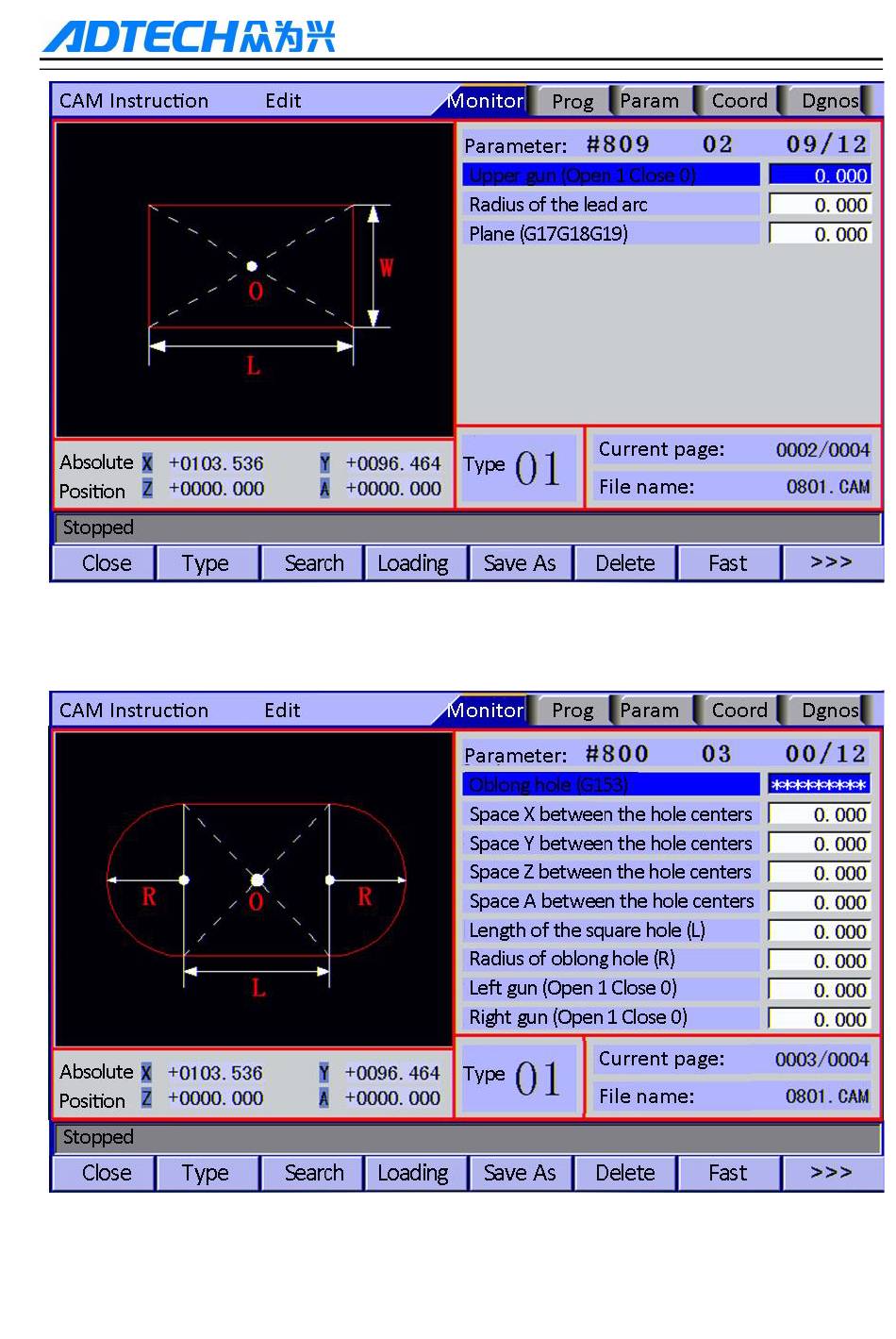Image resolution: width=896 pixels, height=1339 pixels.
Task: Click Fast button in lower screen
Action: tap(728, 1173)
